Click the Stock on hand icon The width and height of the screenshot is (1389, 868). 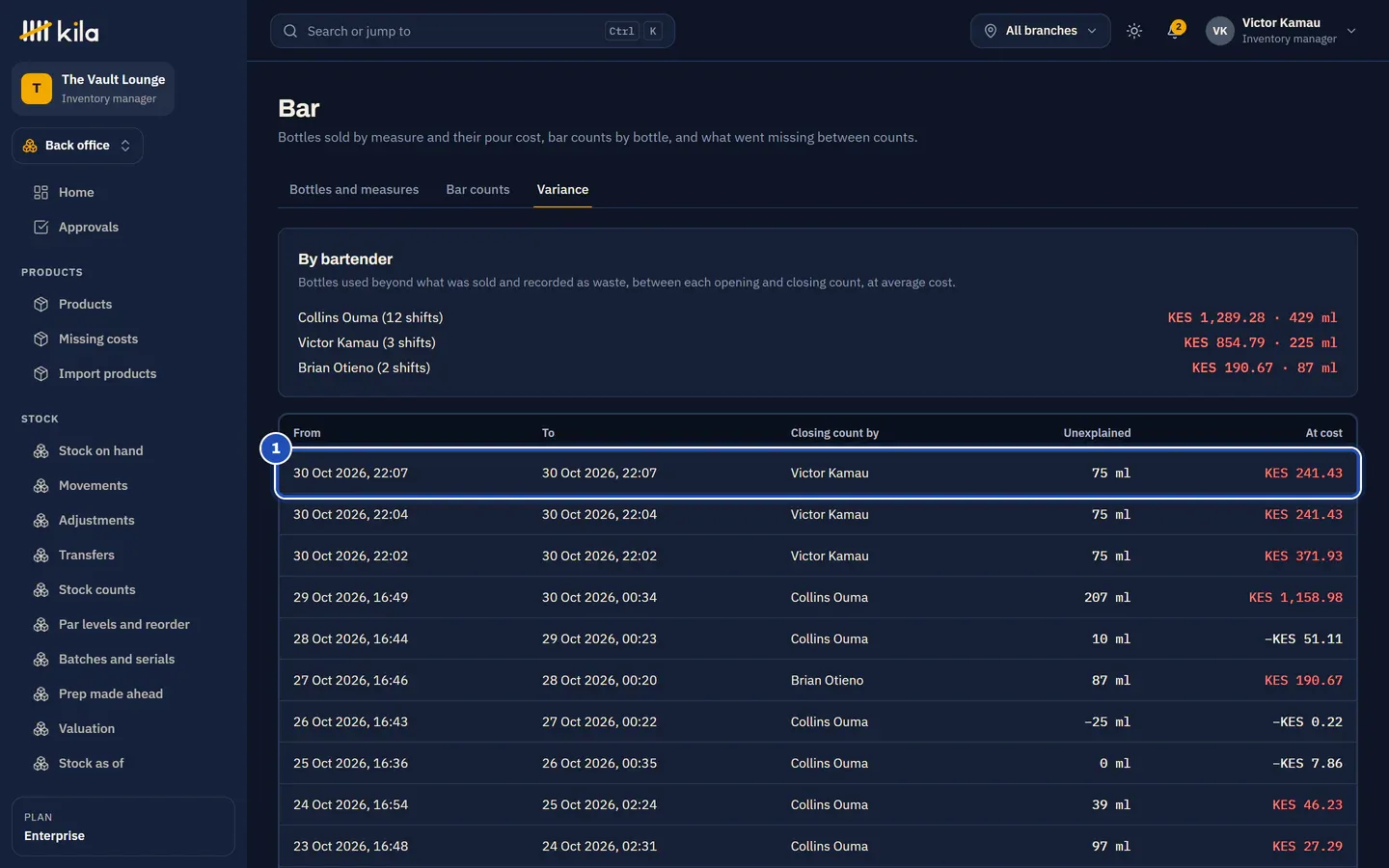pos(41,450)
